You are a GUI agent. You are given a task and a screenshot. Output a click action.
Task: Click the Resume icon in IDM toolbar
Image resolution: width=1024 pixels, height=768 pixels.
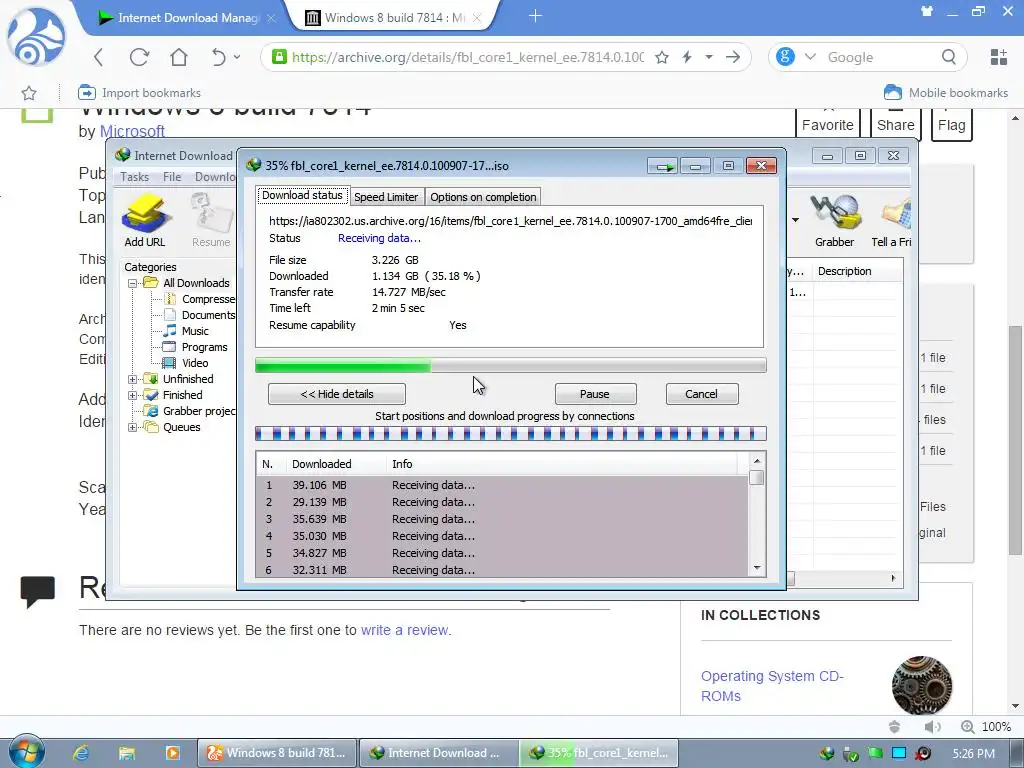(211, 220)
